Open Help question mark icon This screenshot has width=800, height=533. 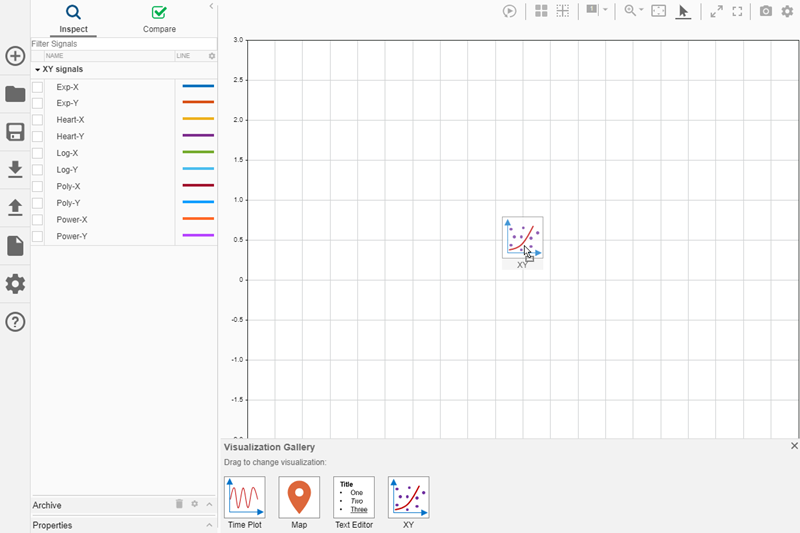coord(15,322)
